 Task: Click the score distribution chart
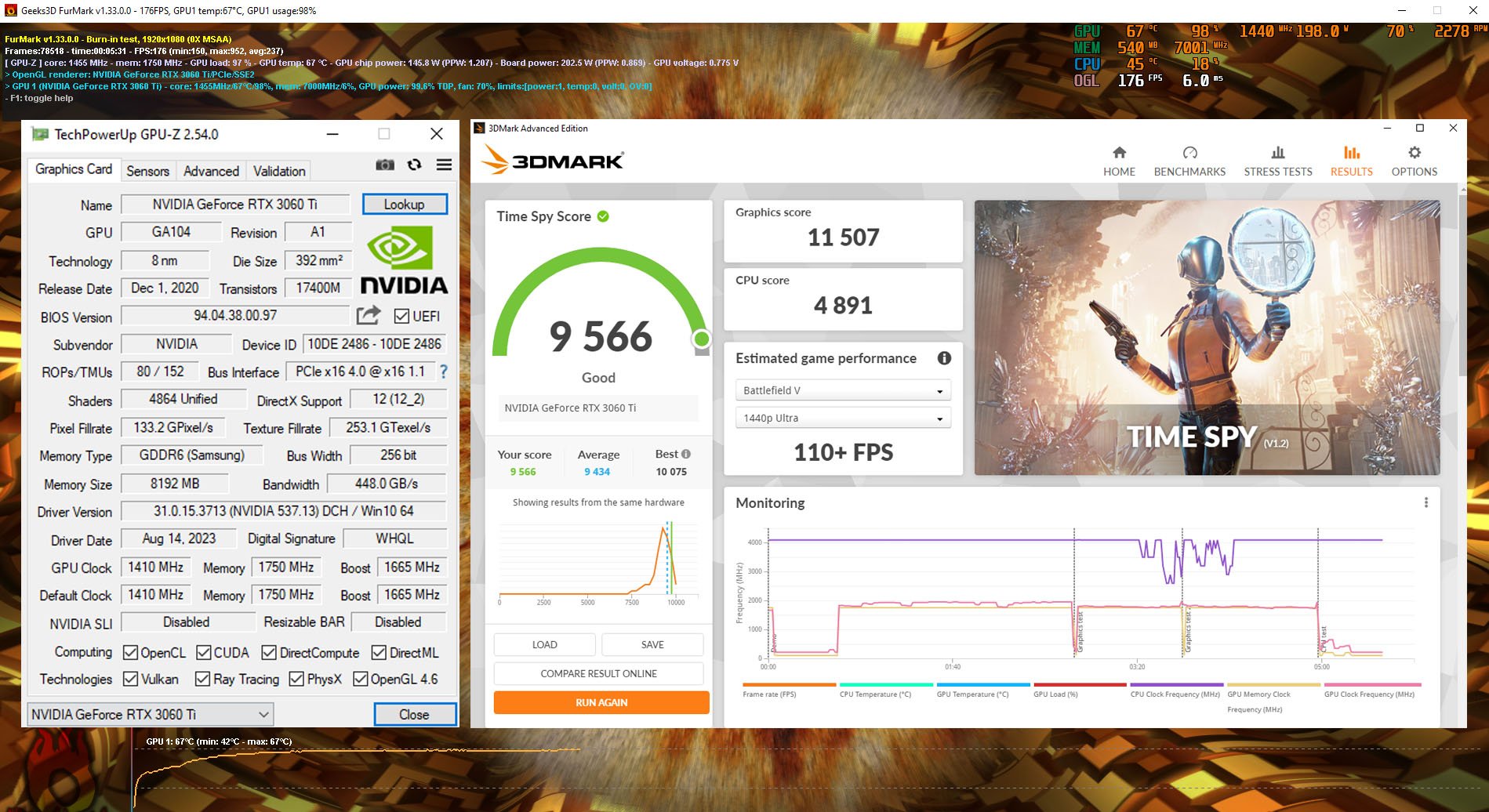[598, 561]
